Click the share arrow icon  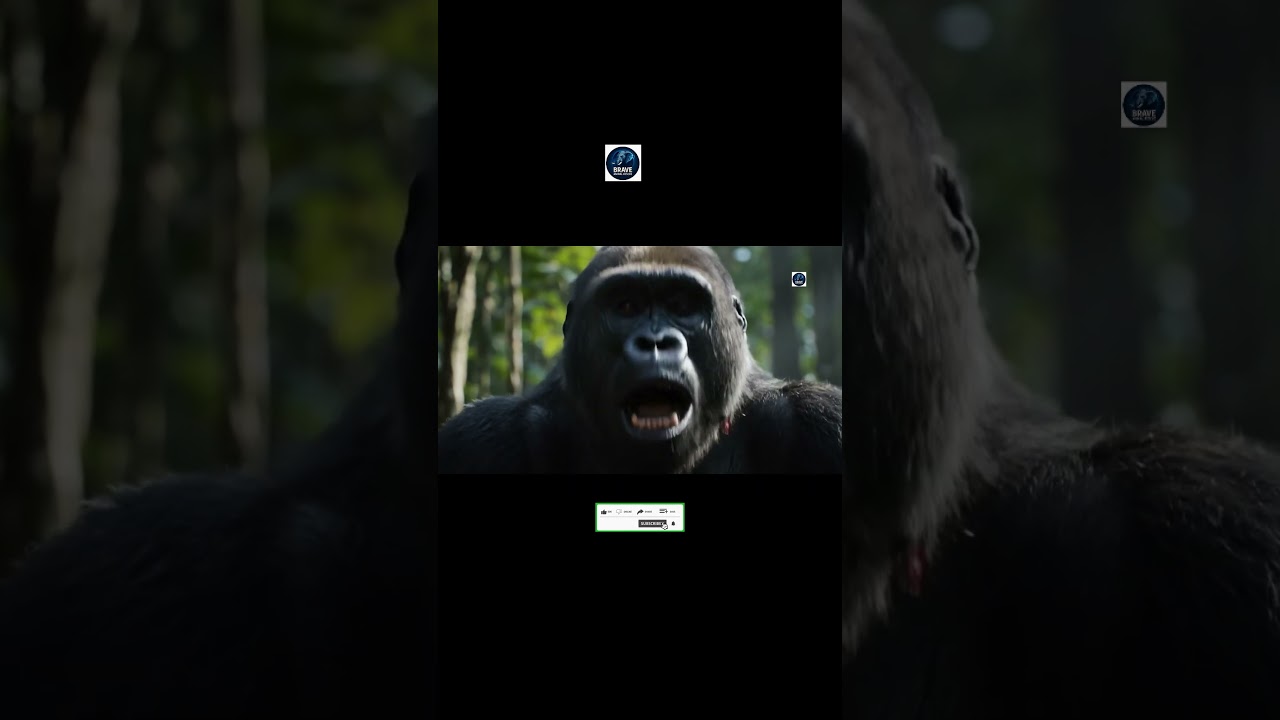[x=640, y=512]
